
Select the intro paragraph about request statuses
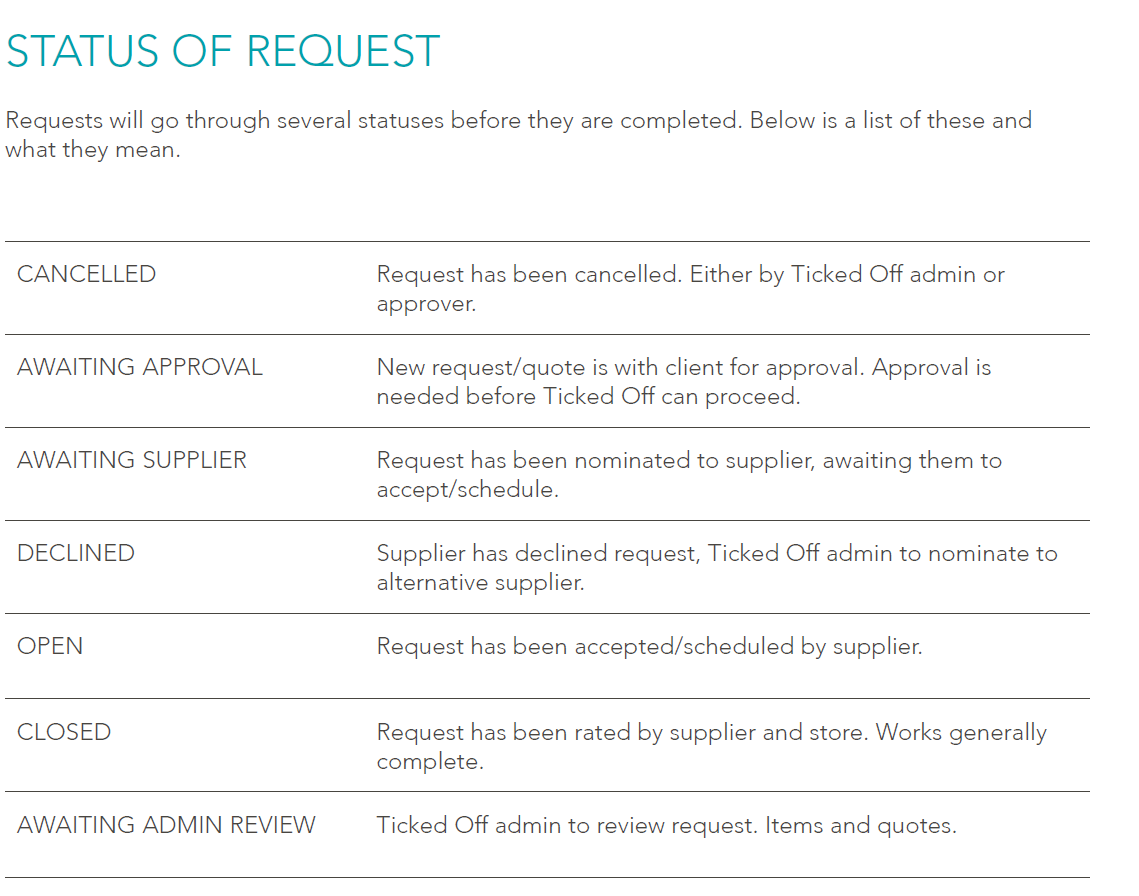pos(518,135)
